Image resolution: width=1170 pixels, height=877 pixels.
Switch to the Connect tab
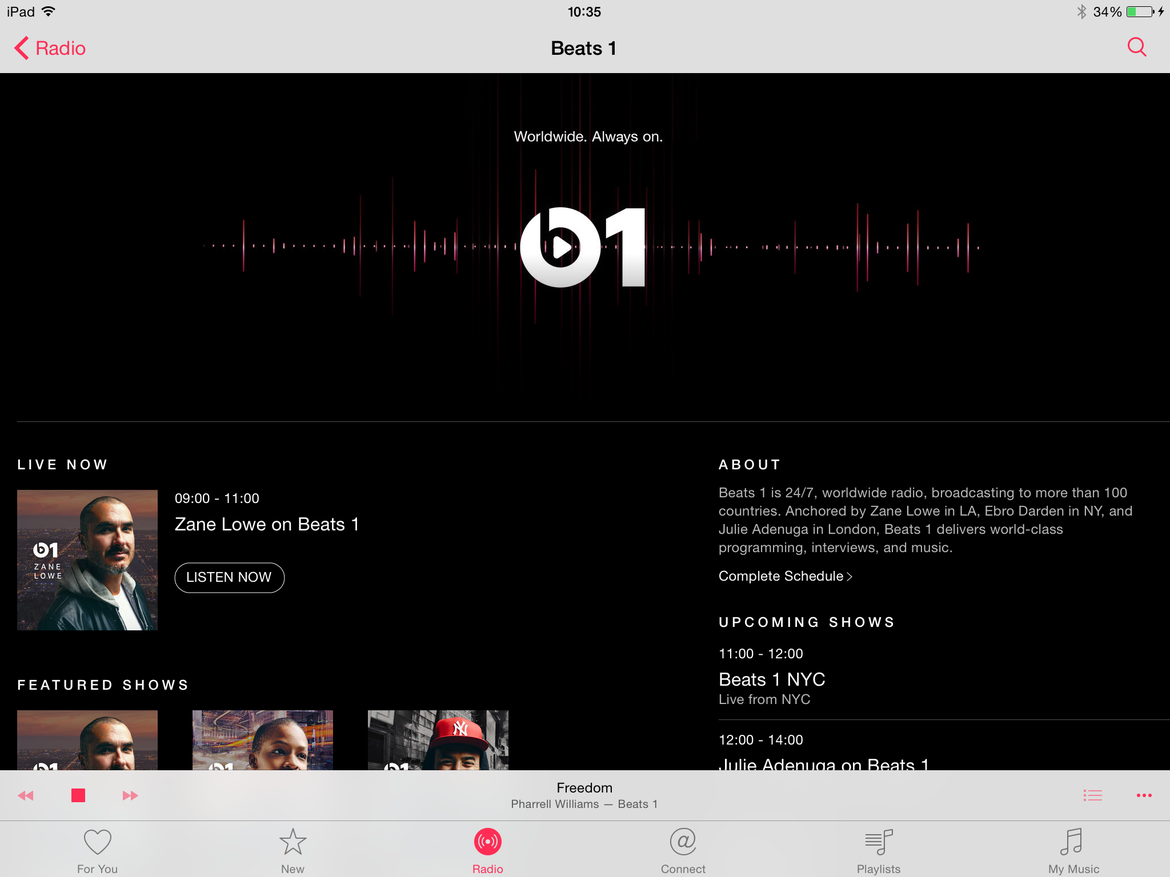[x=683, y=850]
